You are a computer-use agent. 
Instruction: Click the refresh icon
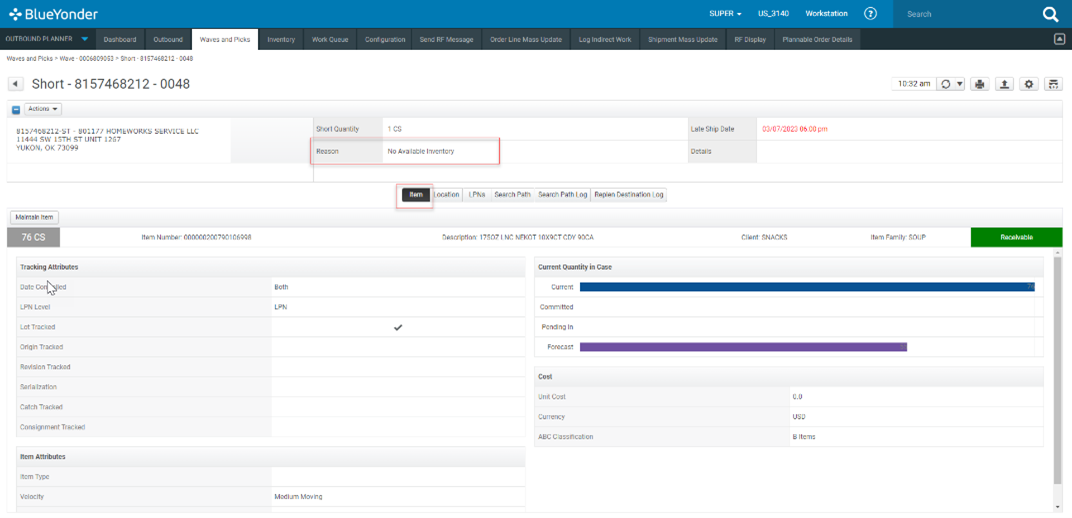pyautogui.click(x=946, y=84)
